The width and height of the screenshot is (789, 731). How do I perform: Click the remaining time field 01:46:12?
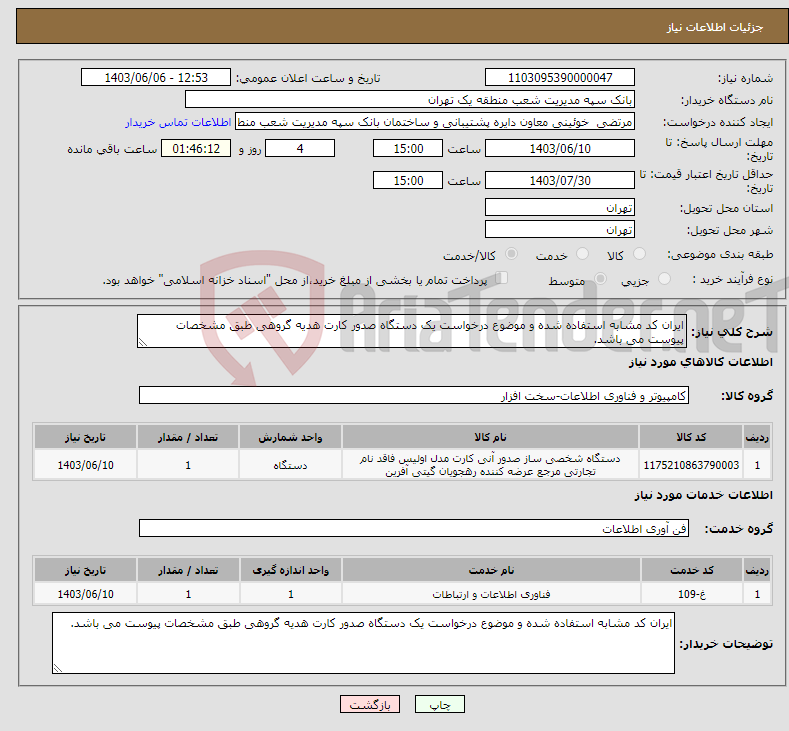tap(196, 148)
